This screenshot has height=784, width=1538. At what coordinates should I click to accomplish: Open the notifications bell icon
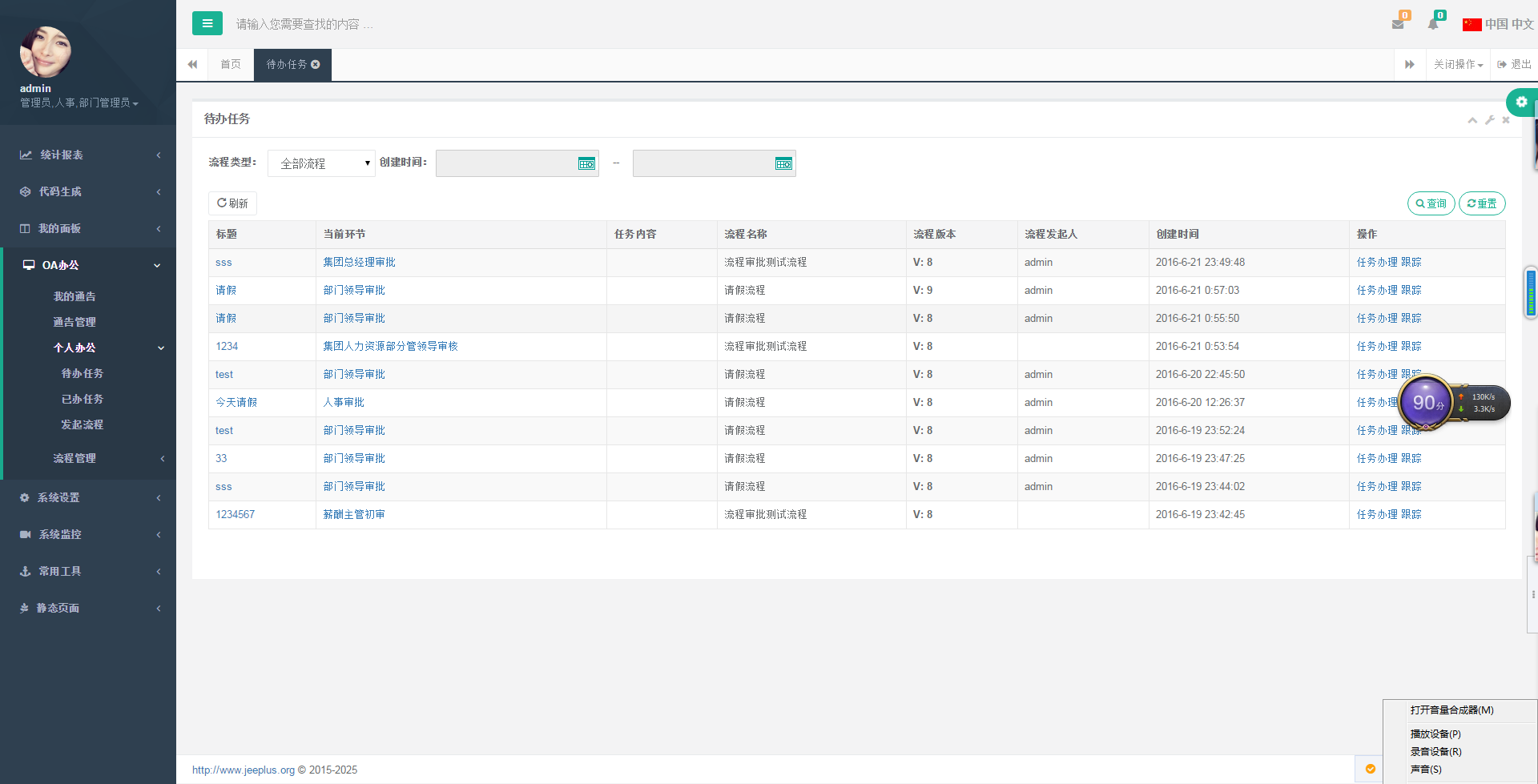pos(1433,24)
